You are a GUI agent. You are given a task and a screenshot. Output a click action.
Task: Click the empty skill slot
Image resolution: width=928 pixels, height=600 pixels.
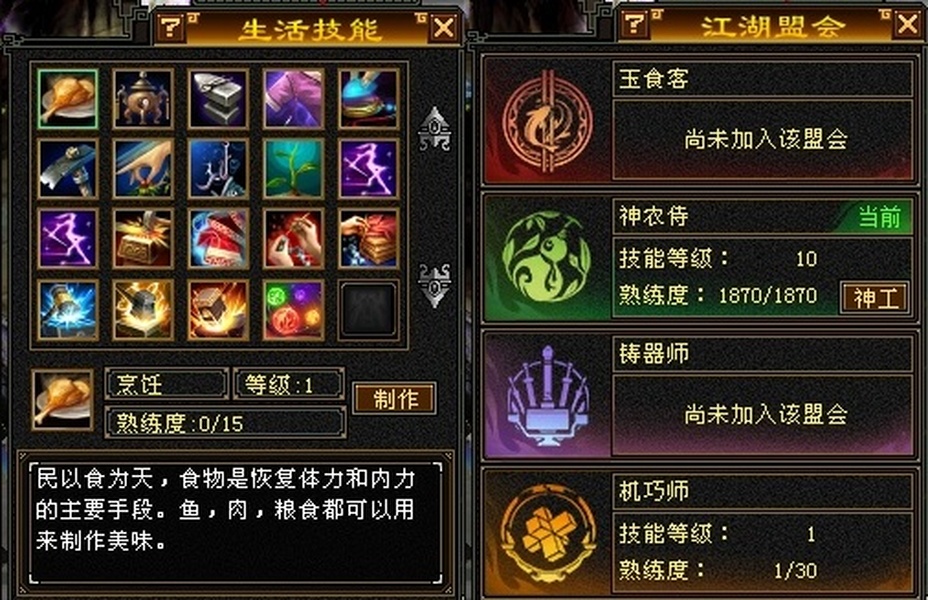pyautogui.click(x=368, y=310)
